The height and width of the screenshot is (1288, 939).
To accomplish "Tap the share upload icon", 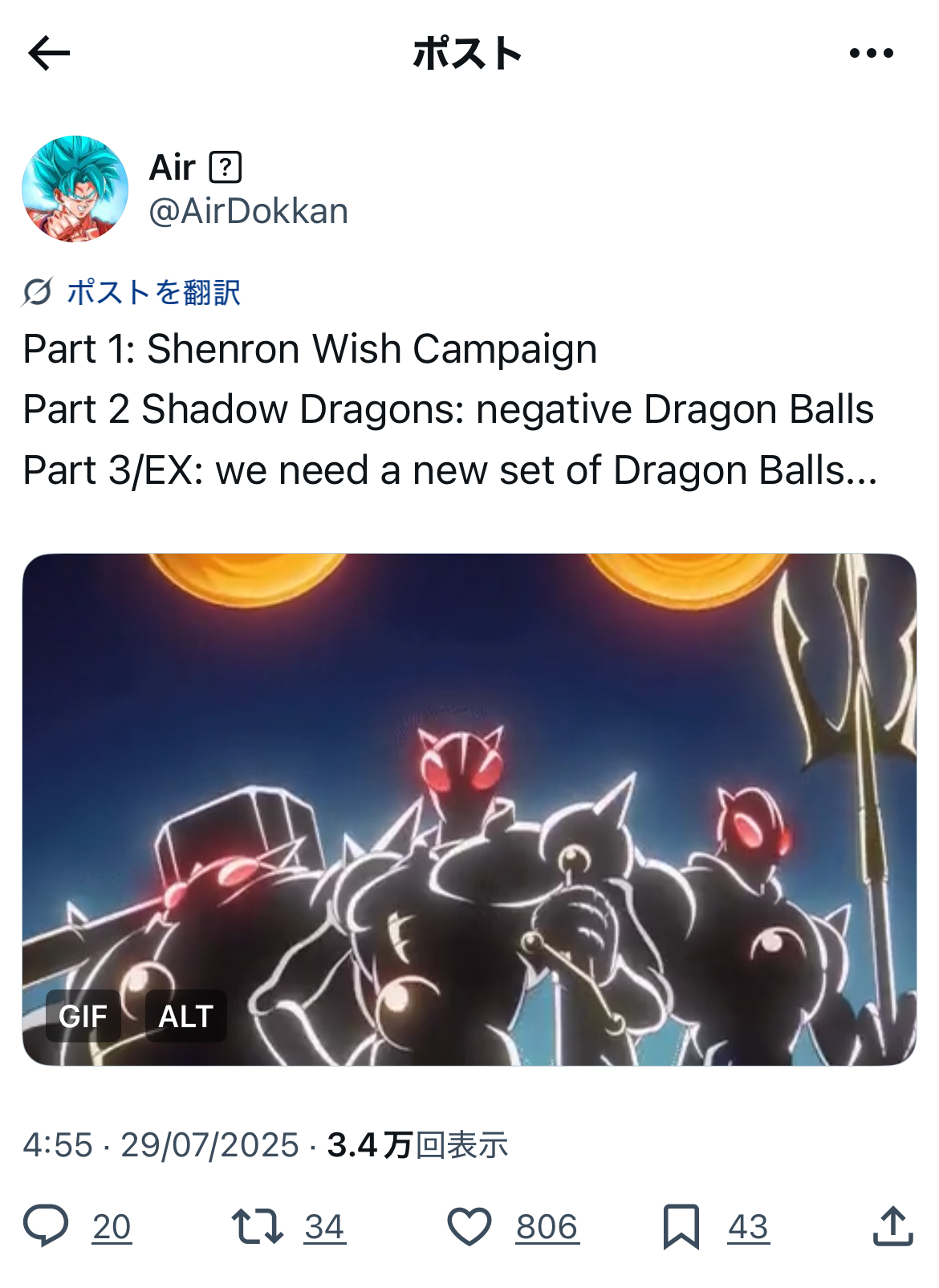I will pyautogui.click(x=893, y=1225).
